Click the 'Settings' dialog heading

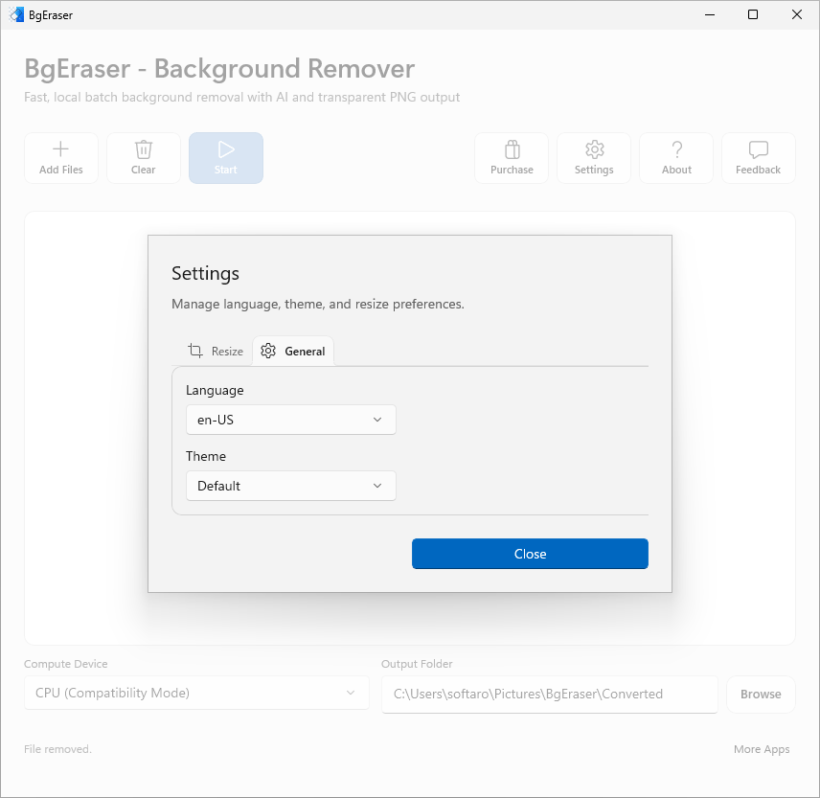click(x=206, y=273)
